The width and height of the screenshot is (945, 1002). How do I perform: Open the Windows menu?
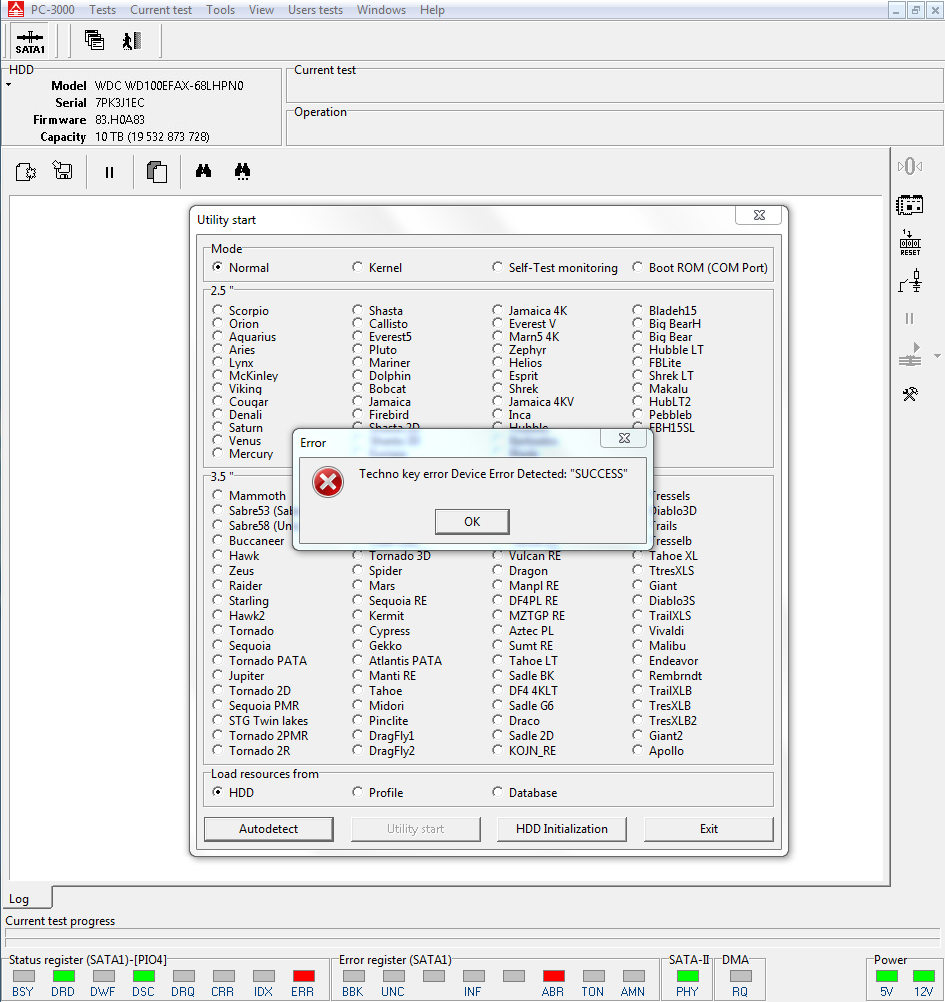[381, 10]
